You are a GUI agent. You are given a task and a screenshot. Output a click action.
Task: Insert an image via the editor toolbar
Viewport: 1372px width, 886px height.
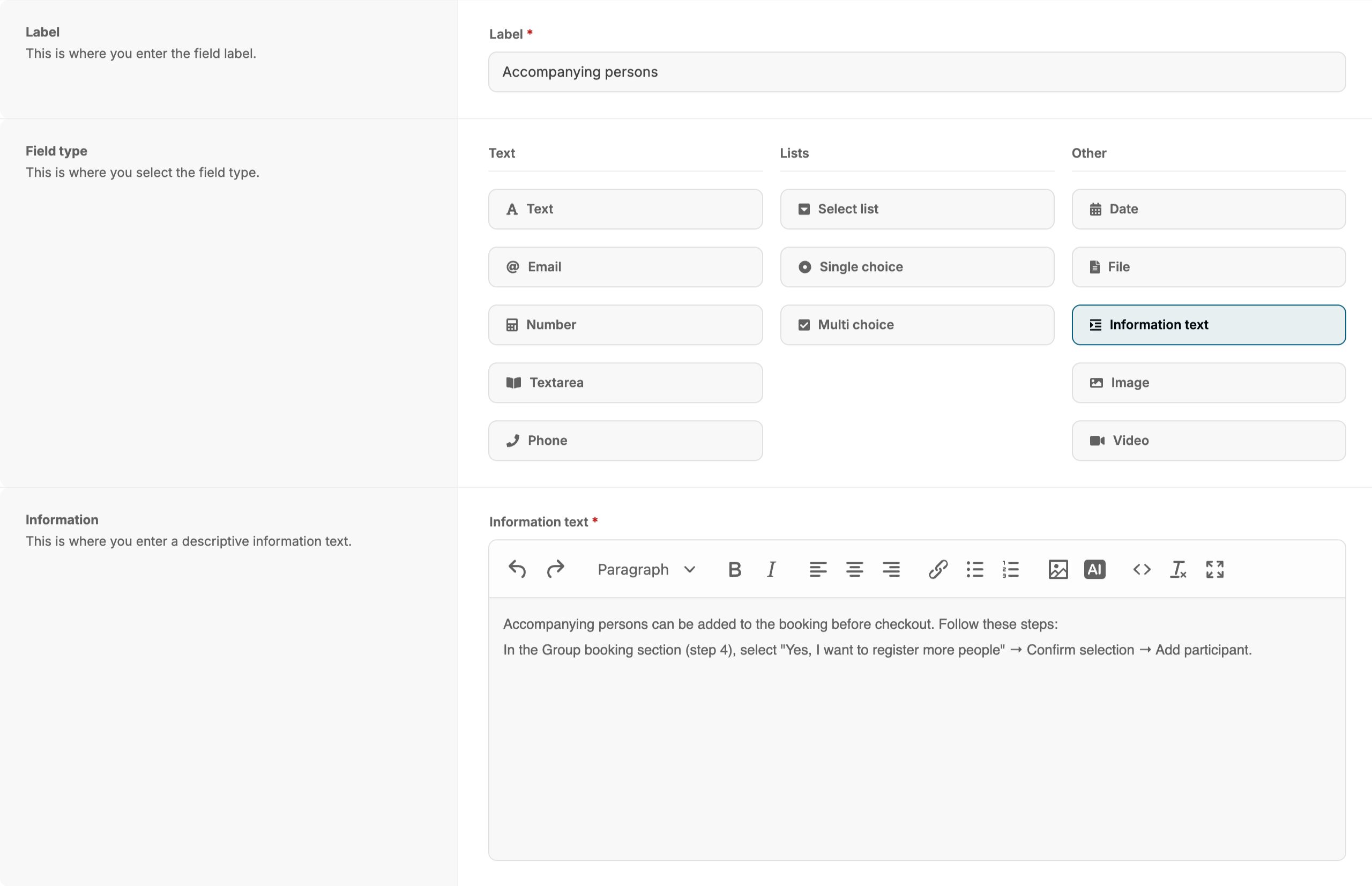[1057, 569]
